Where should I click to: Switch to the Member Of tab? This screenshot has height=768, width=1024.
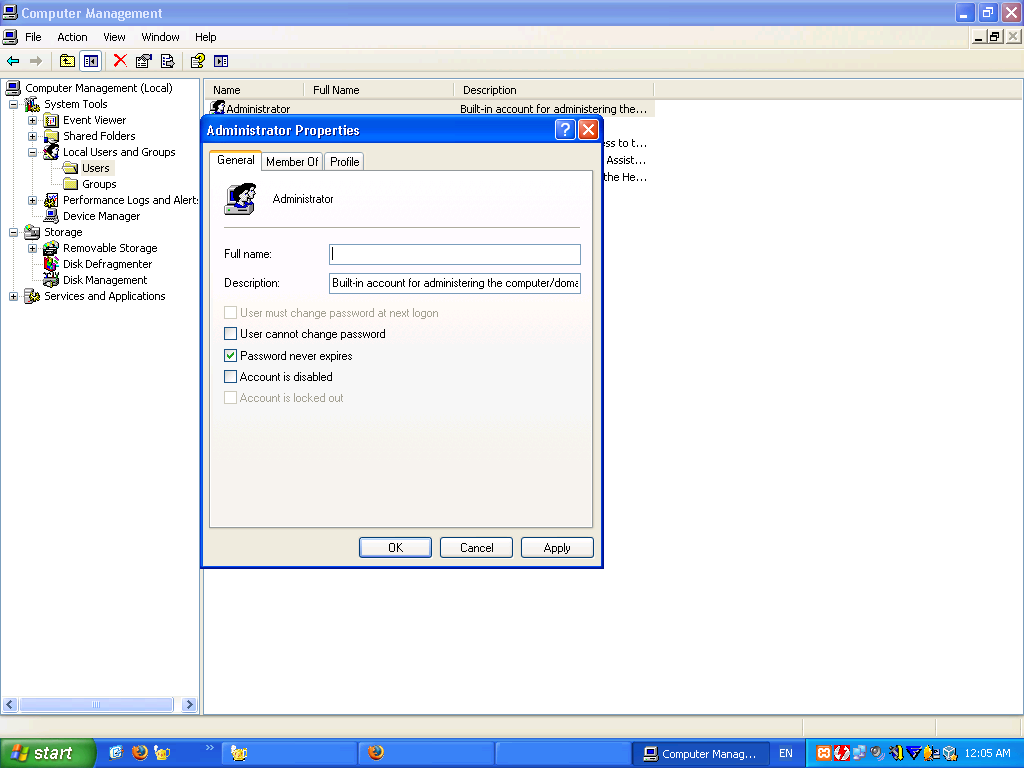[292, 161]
